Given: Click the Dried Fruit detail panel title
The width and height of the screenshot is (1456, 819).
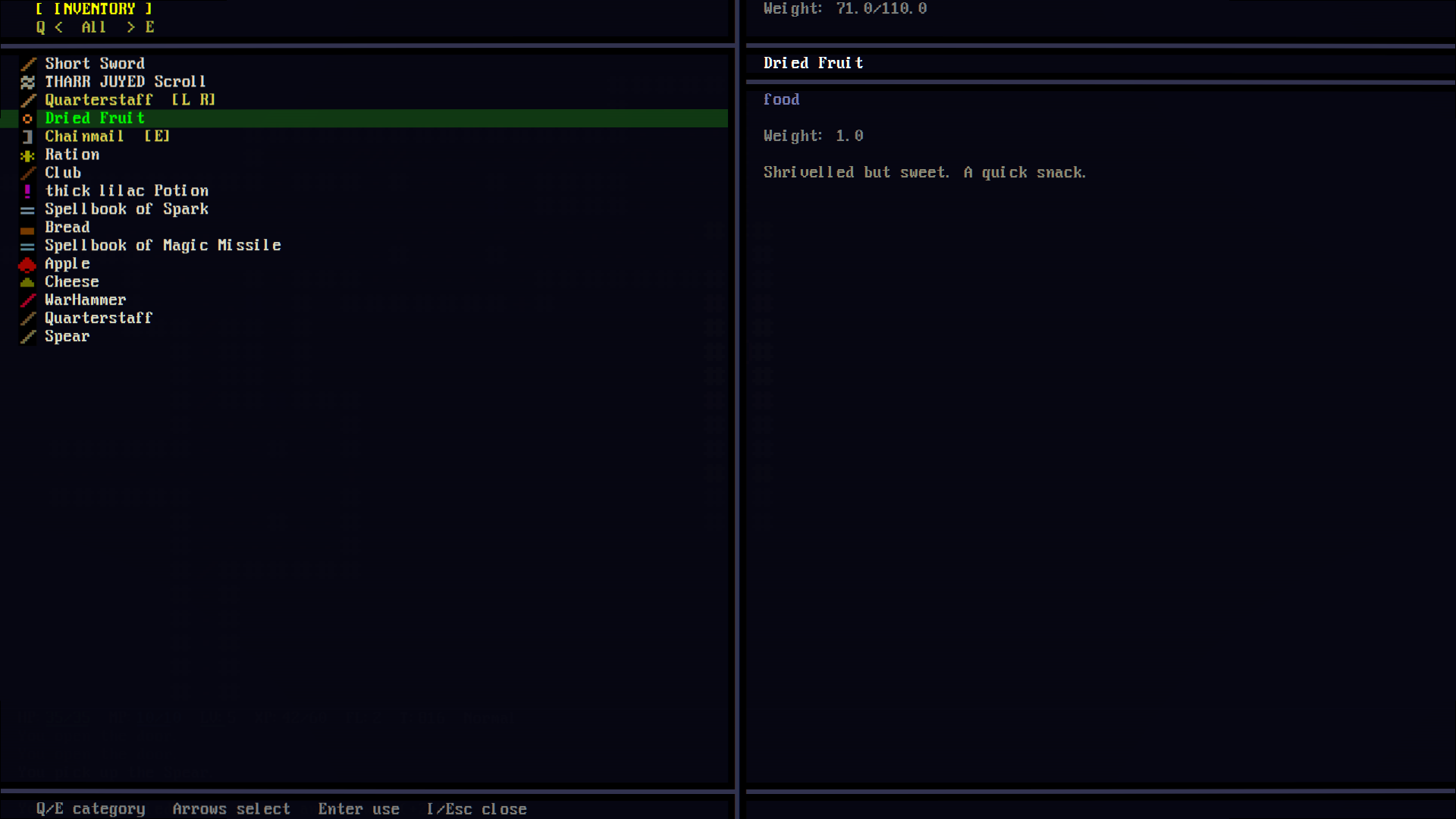Looking at the screenshot, I should [x=814, y=64].
